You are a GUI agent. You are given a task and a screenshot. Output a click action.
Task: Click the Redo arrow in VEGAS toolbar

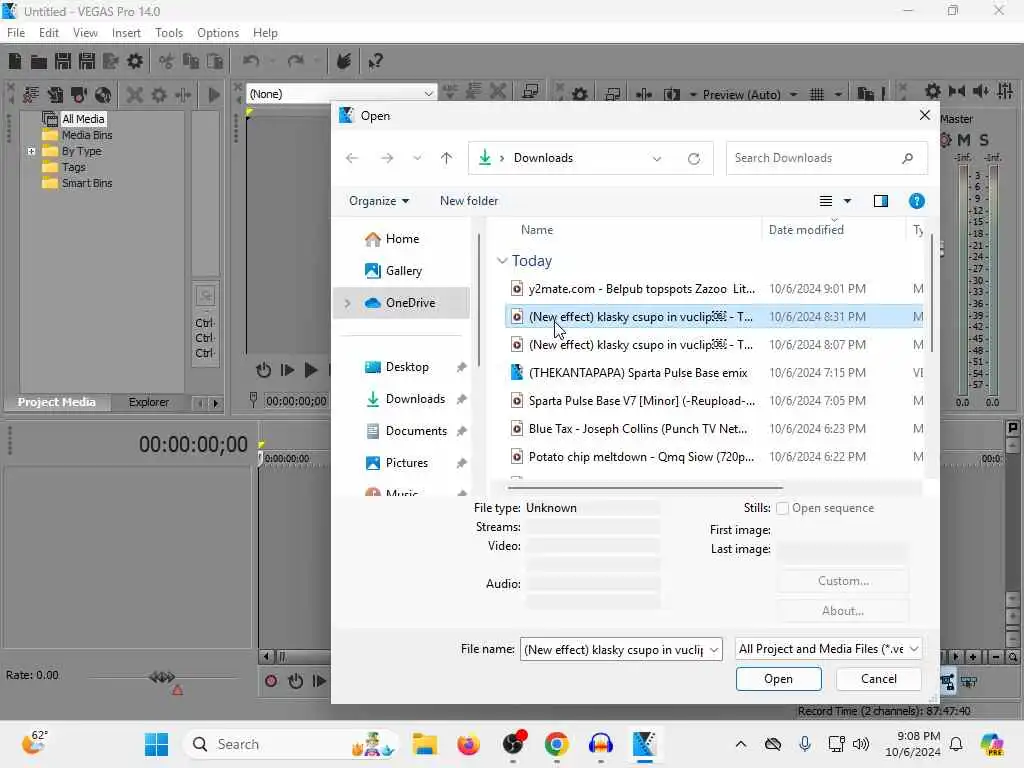pos(296,61)
